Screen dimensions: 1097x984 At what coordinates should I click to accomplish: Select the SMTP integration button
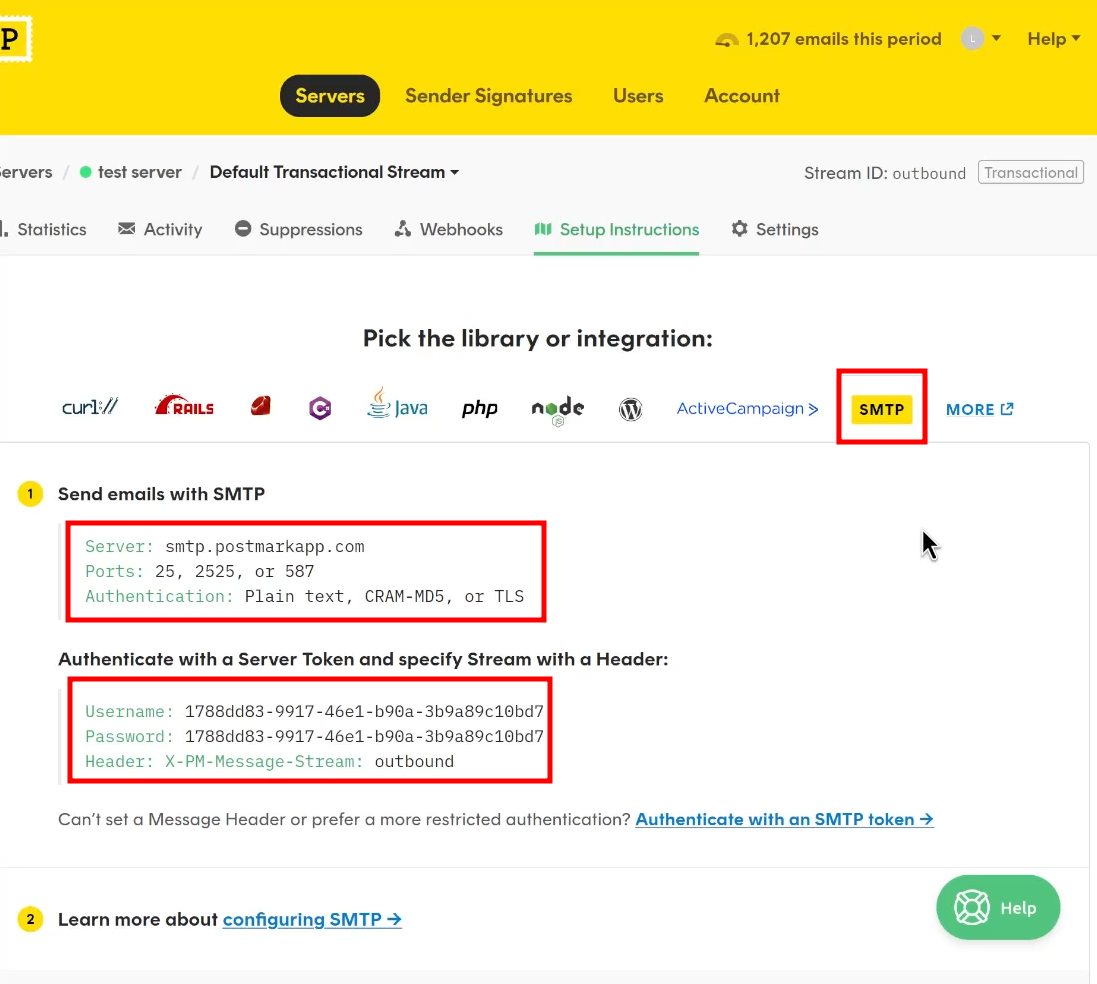(882, 409)
